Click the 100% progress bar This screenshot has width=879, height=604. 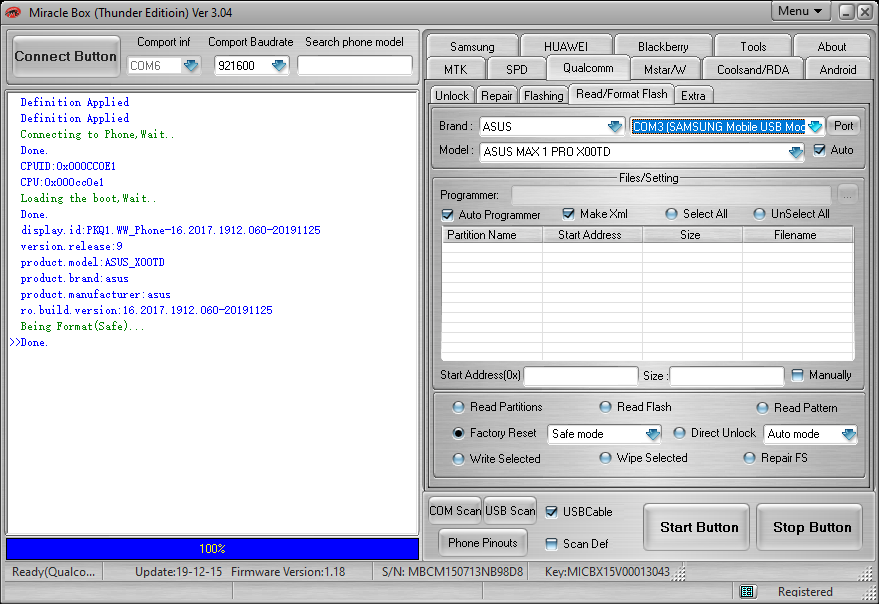point(212,548)
